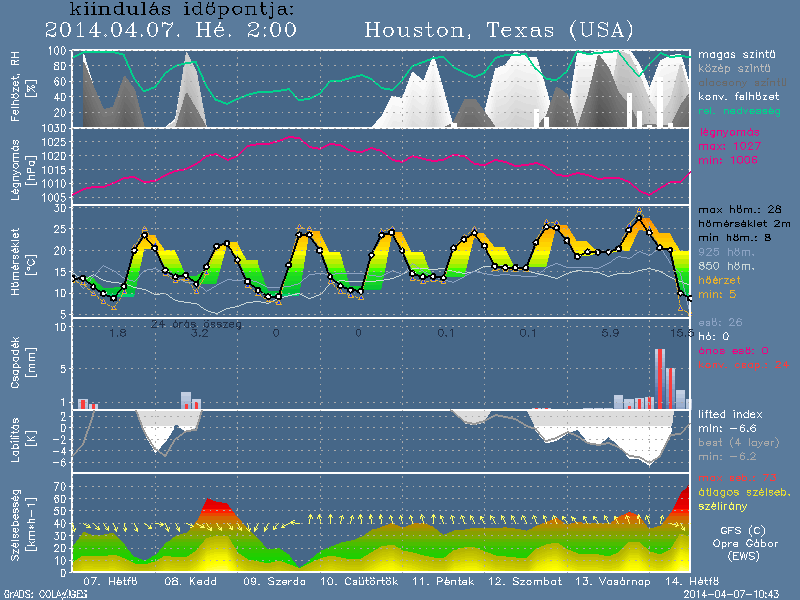Click the 'GFS (C)' model credit text
This screenshot has width=800, height=600.
[742, 532]
